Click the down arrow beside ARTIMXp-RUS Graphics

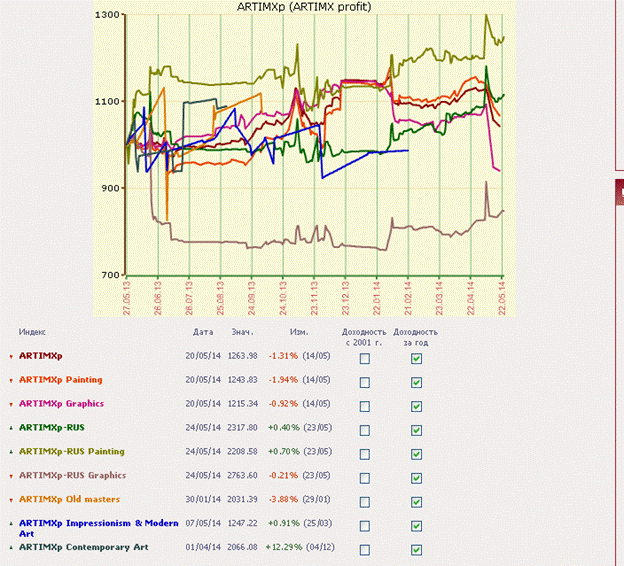11,476
